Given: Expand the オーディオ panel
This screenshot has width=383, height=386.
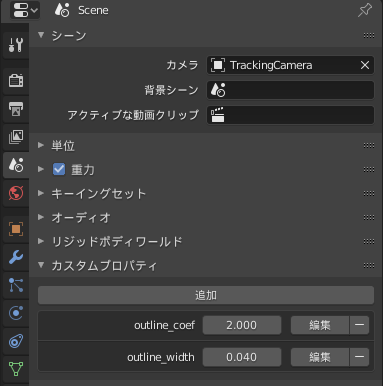Looking at the screenshot, I should pyautogui.click(x=81, y=217).
